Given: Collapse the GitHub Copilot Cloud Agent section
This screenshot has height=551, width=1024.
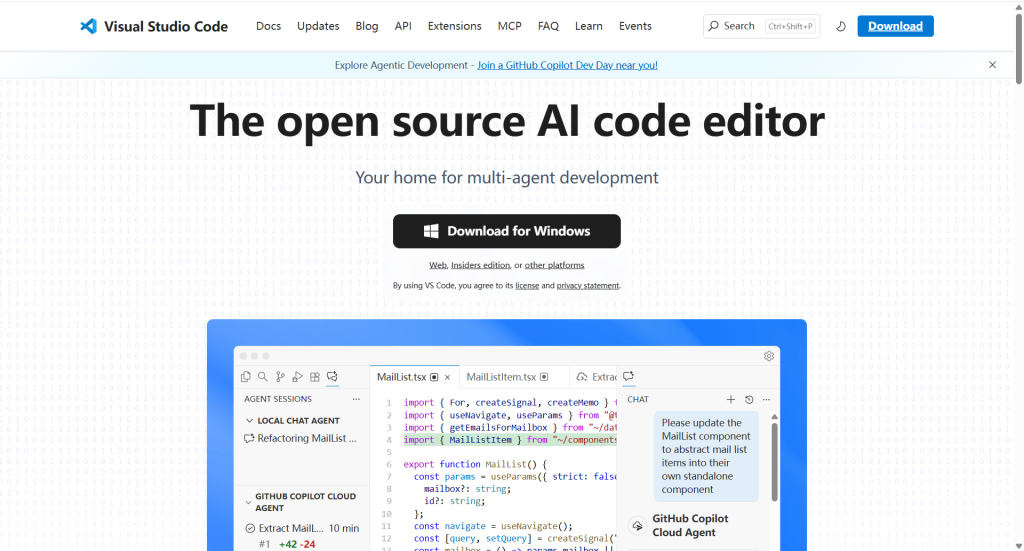Looking at the screenshot, I should coord(249,502).
